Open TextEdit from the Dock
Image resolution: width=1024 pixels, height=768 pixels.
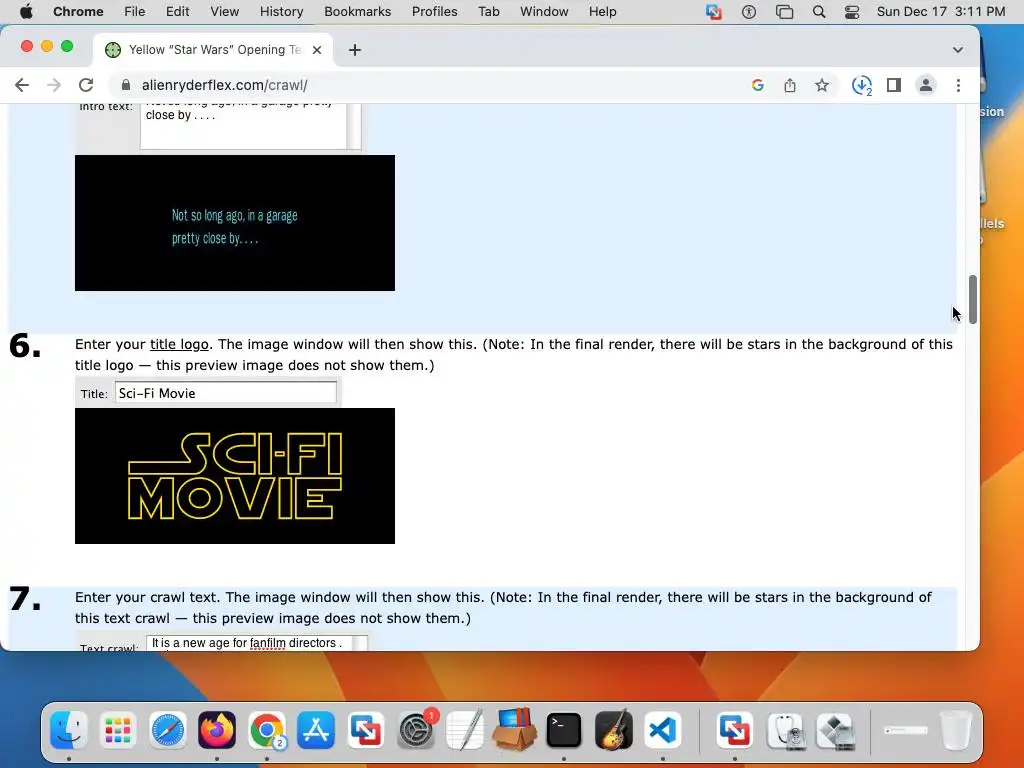point(465,730)
